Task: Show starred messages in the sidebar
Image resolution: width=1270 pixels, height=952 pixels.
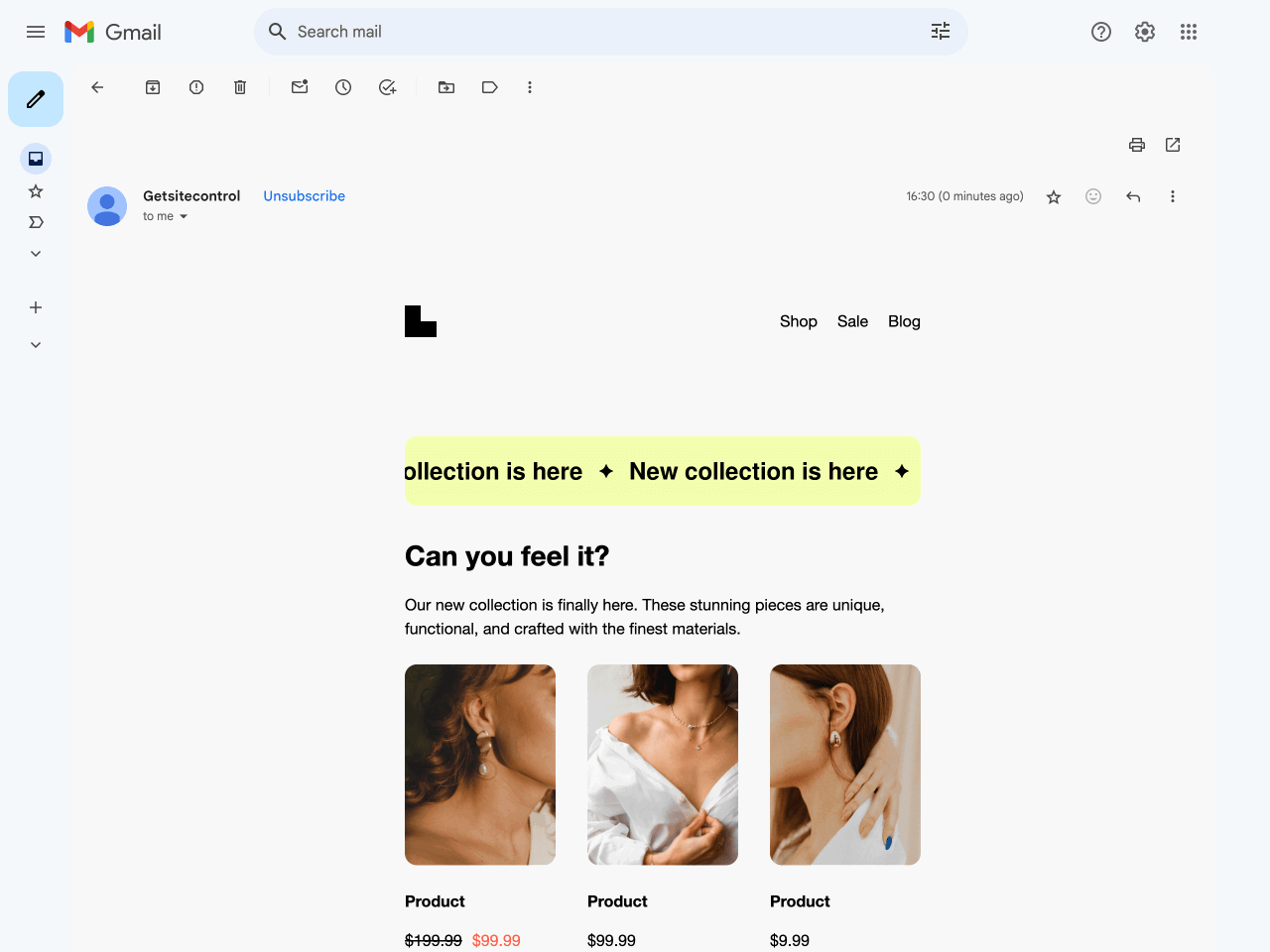Action: [36, 190]
